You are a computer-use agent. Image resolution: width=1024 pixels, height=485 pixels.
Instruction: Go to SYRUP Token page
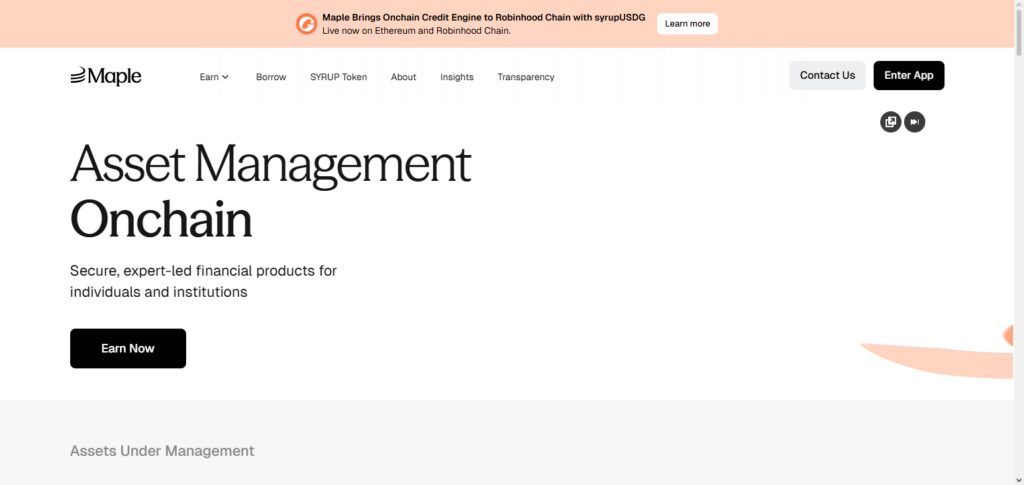pyautogui.click(x=338, y=77)
